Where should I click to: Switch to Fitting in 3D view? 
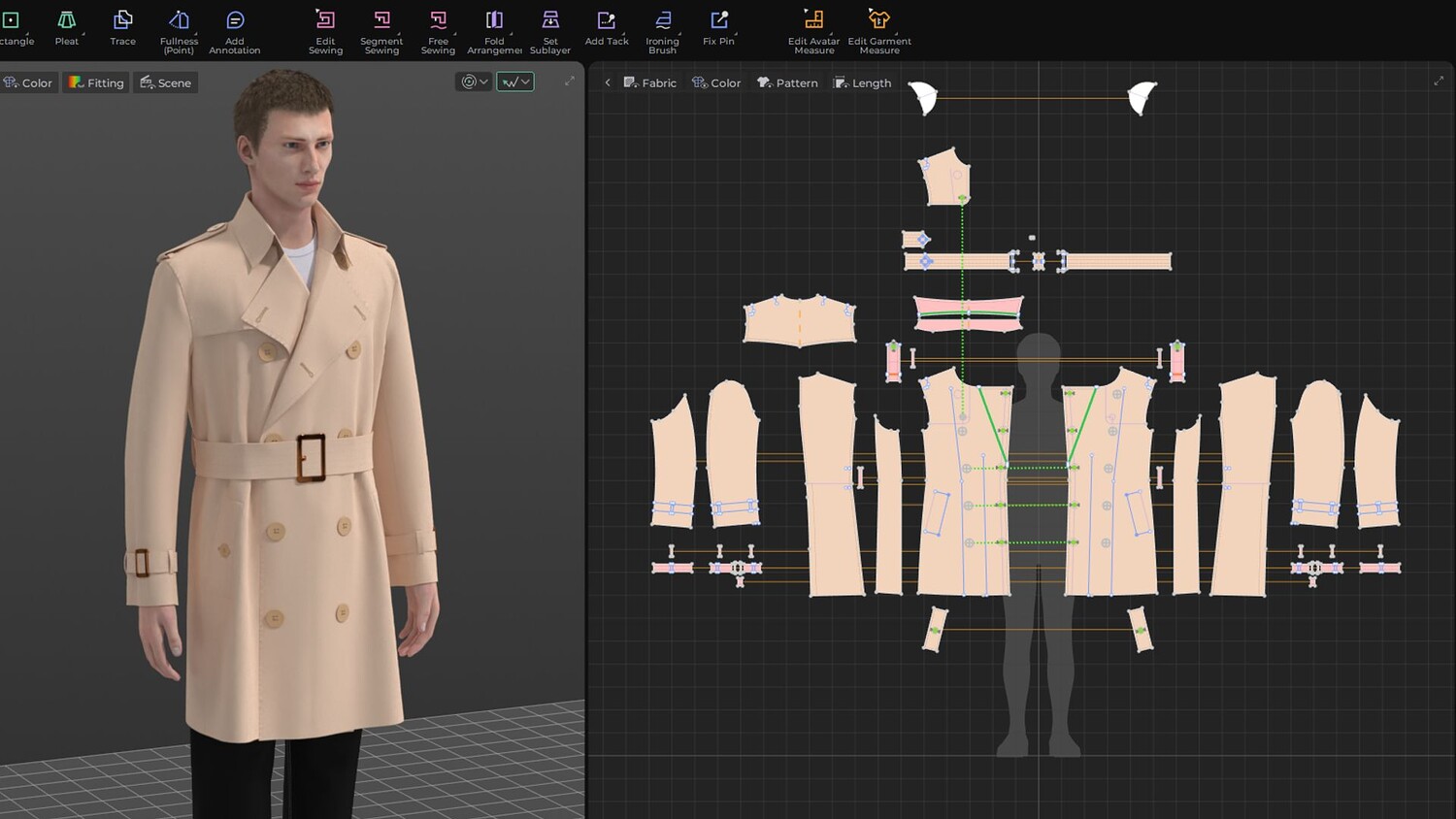[x=96, y=82]
